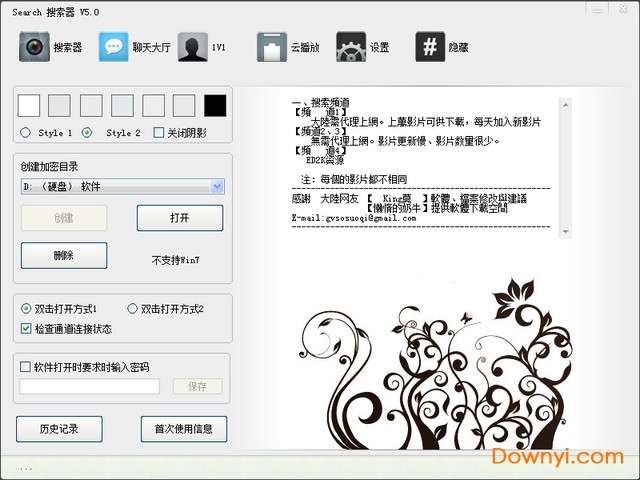Open the 聊天大厅 chat bubble icon

(114, 47)
